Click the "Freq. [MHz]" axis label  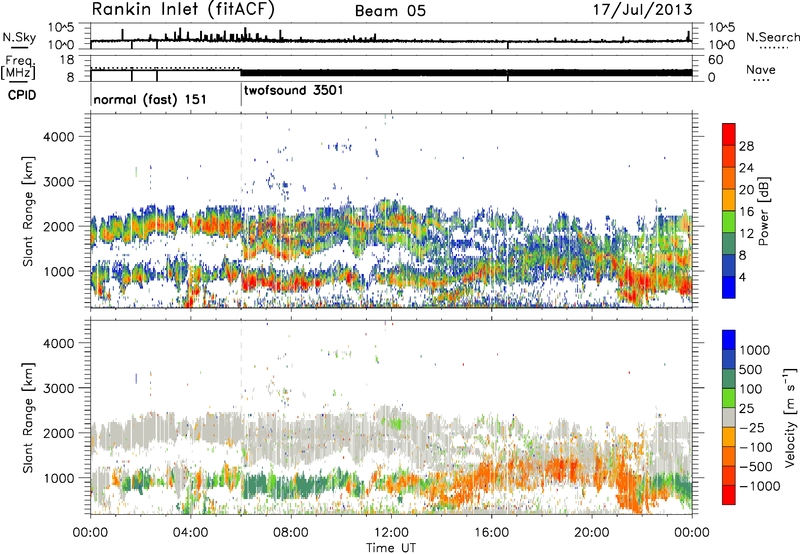pos(18,67)
